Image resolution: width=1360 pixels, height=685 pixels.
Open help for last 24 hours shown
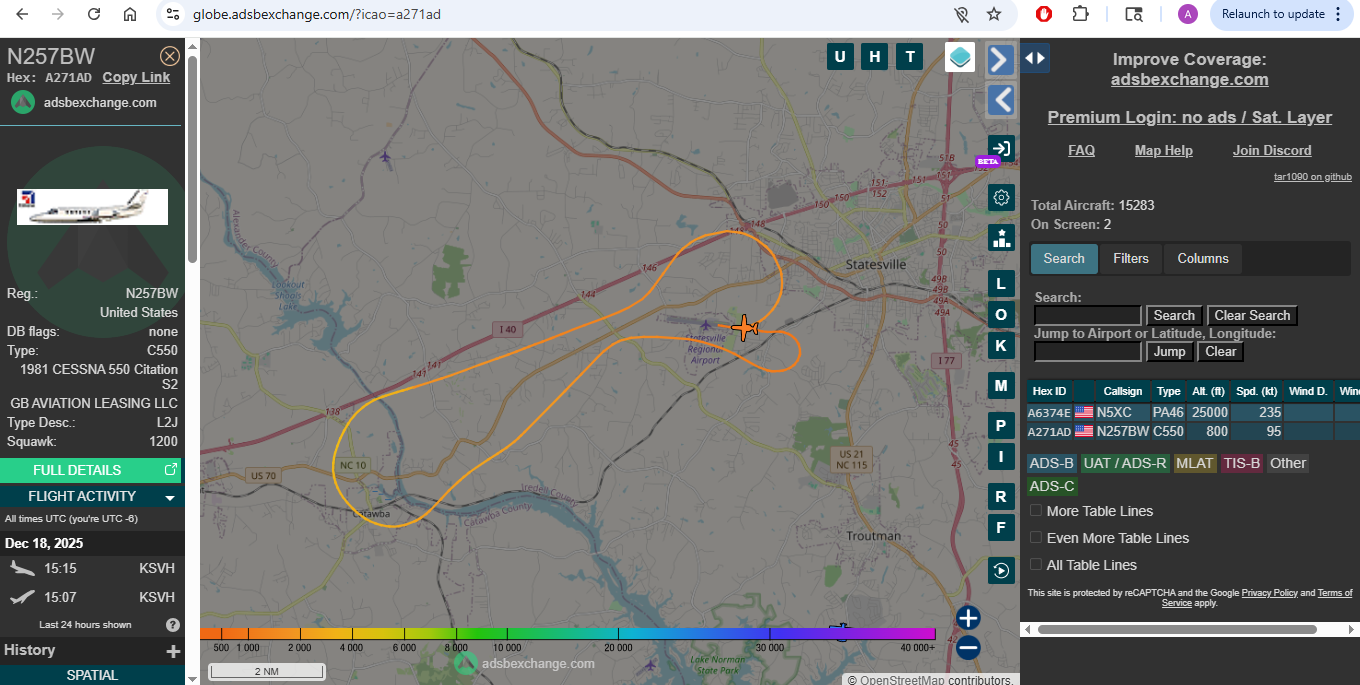click(173, 625)
